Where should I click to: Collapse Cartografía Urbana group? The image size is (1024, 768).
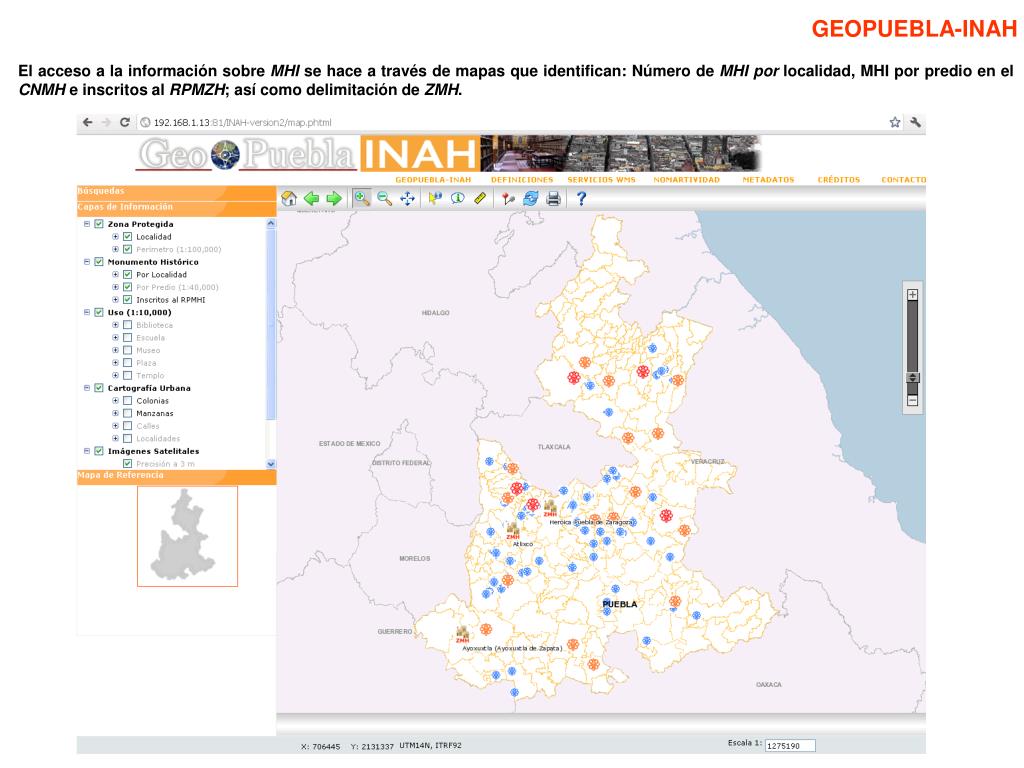tap(86, 388)
